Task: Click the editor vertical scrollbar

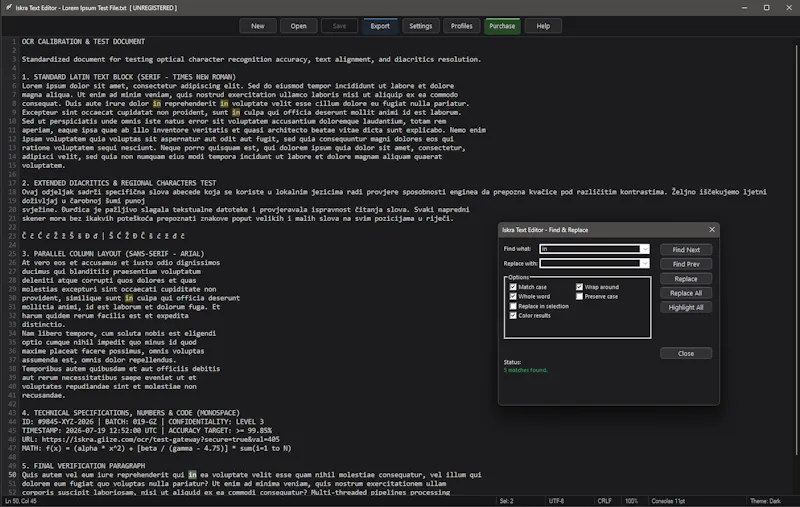Action: (x=796, y=250)
